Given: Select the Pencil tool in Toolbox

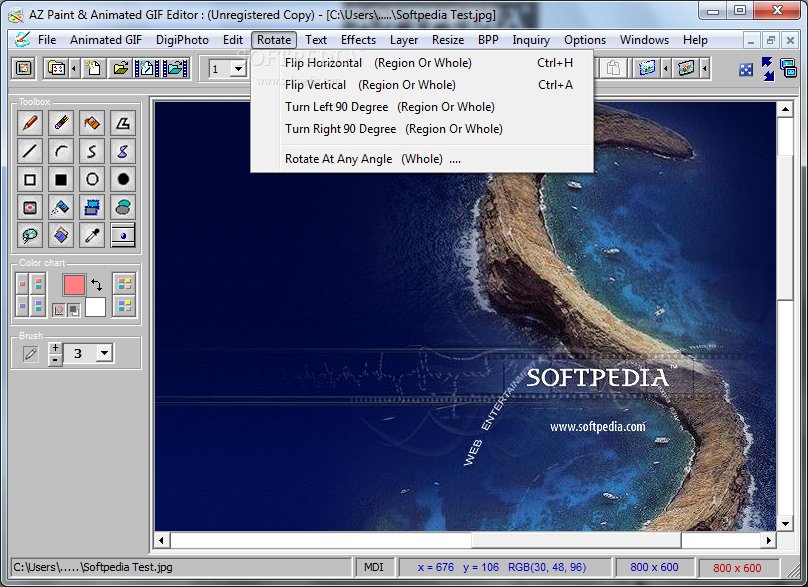Looking at the screenshot, I should 30,123.
